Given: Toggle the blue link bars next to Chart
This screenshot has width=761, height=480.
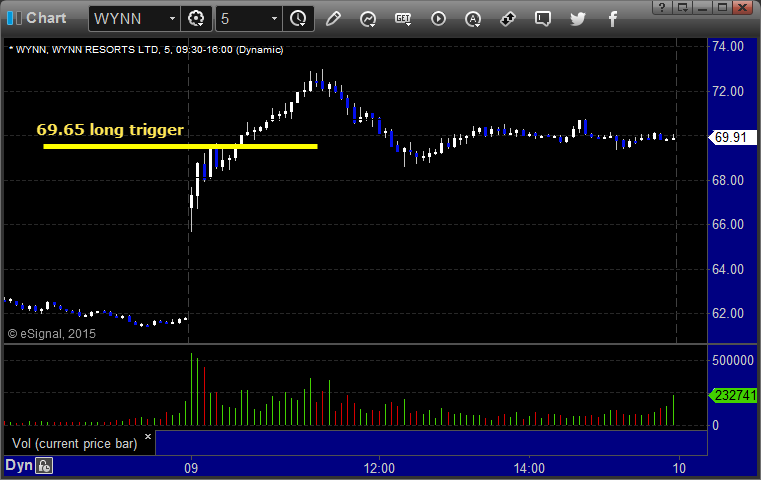Looking at the screenshot, I should [x=14, y=18].
